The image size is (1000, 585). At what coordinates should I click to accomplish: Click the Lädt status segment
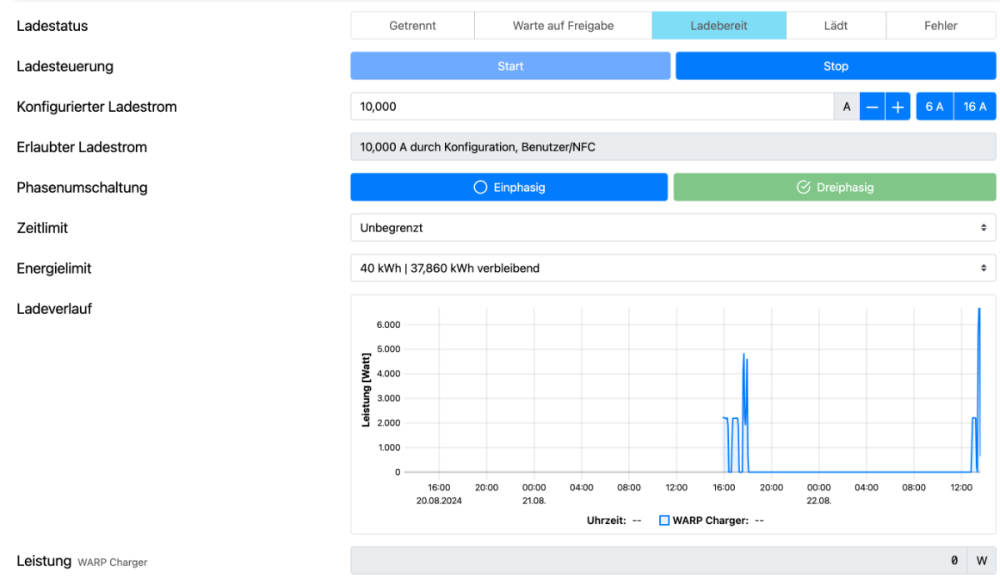pos(835,26)
